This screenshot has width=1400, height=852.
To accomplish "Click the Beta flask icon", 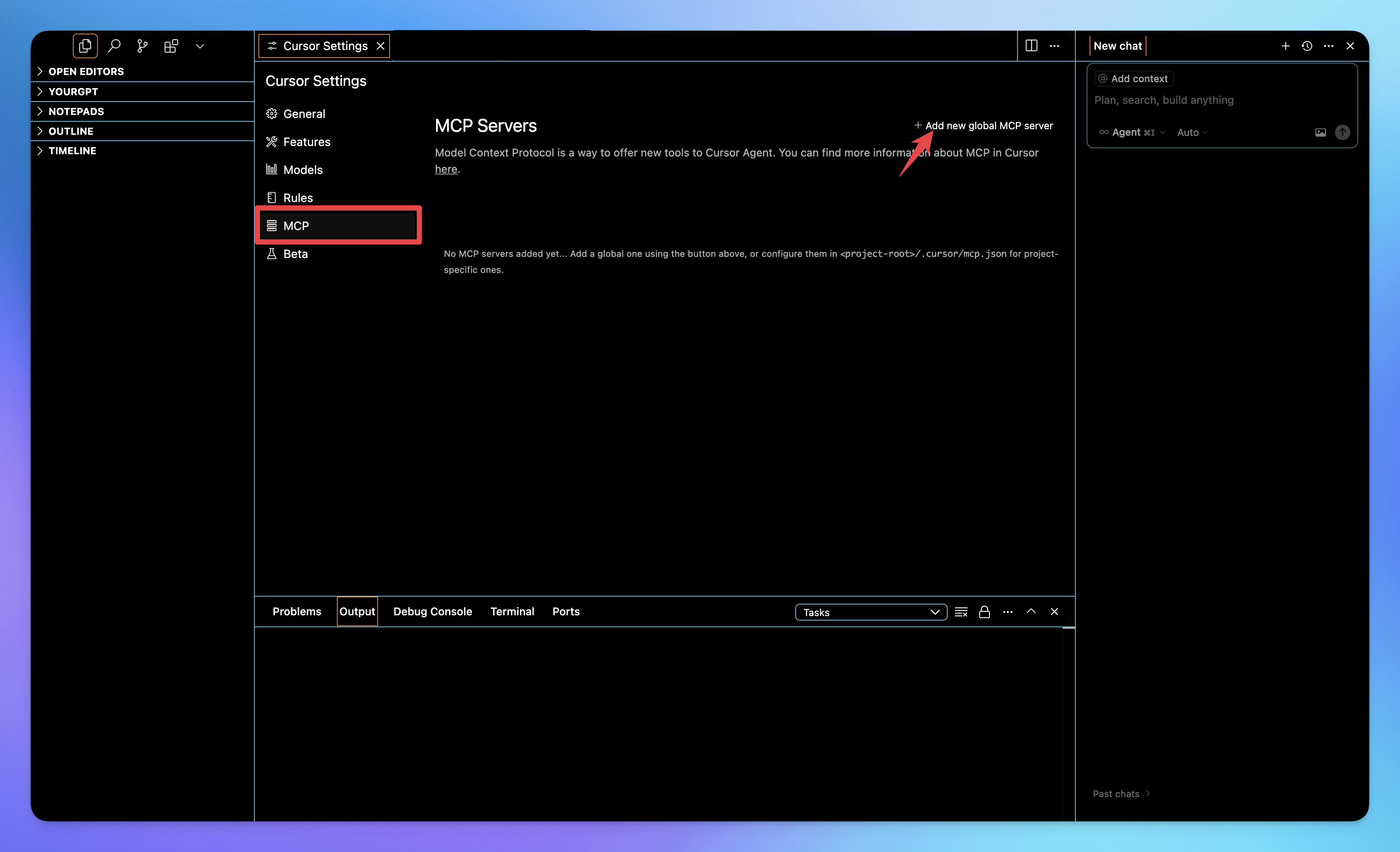I will pos(272,254).
